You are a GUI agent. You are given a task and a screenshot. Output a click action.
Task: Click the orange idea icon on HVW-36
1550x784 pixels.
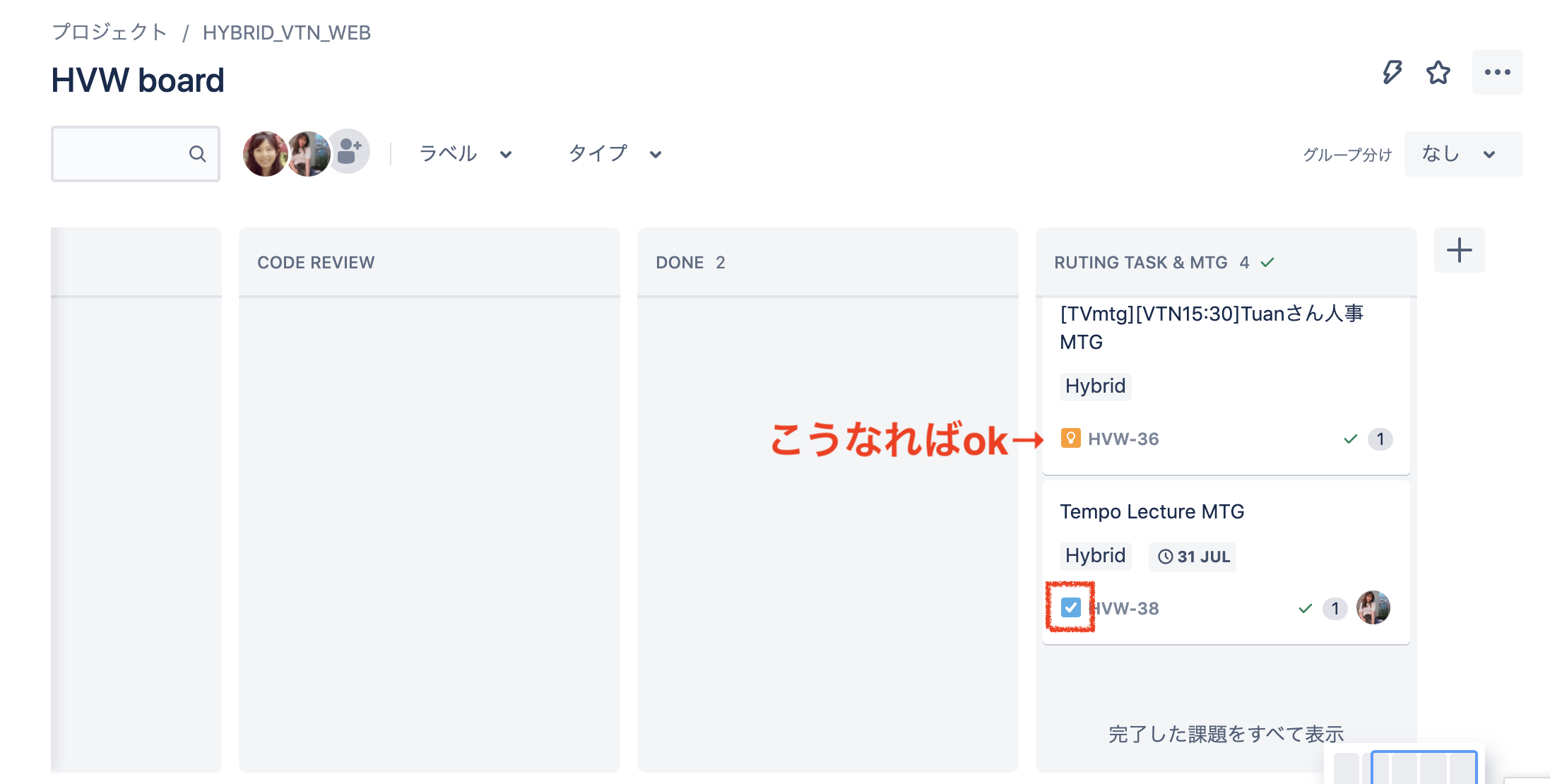1070,439
